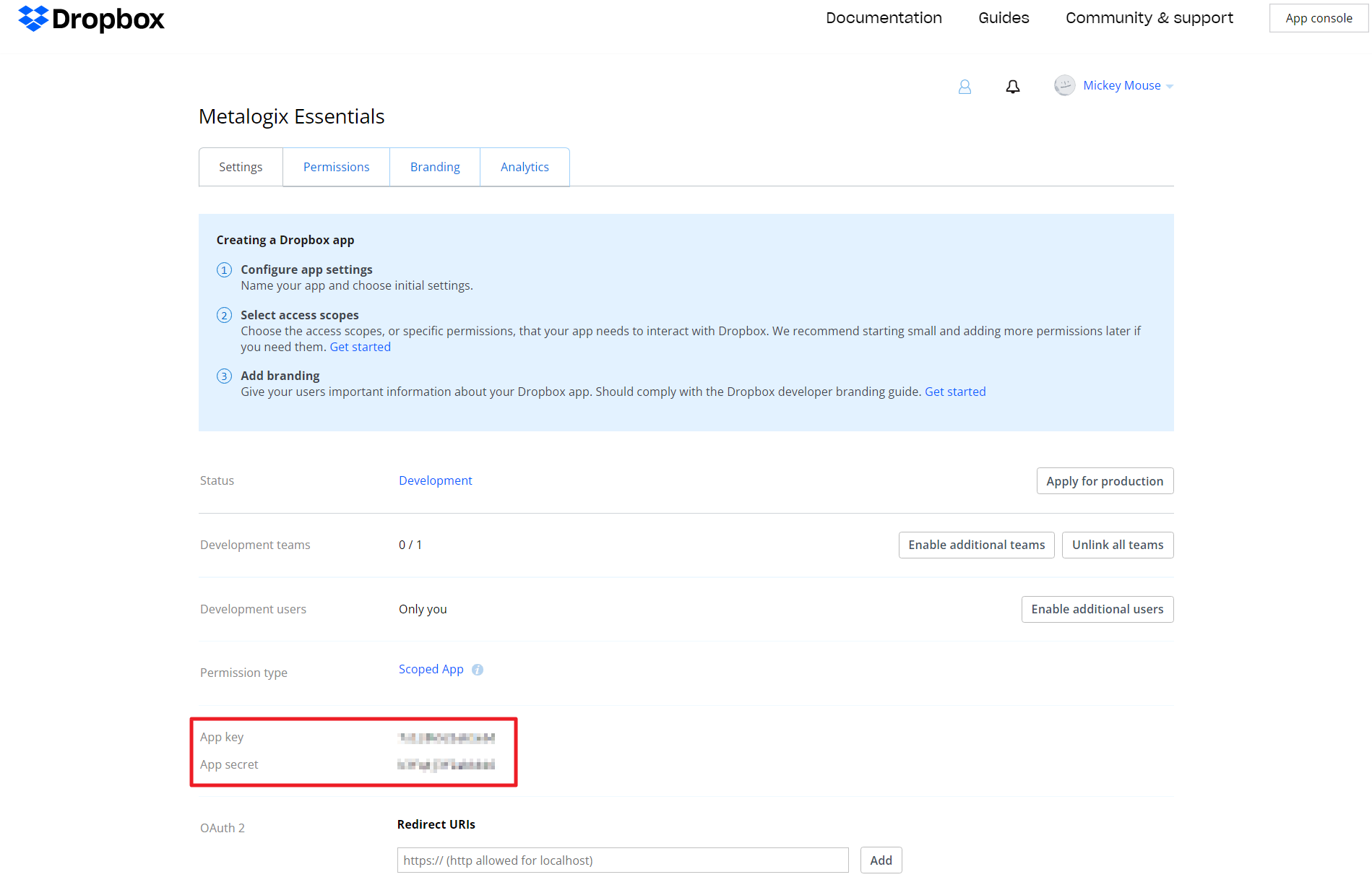The width and height of the screenshot is (1372, 885).
Task: Click Get started under Select access scopes
Action: pos(360,347)
